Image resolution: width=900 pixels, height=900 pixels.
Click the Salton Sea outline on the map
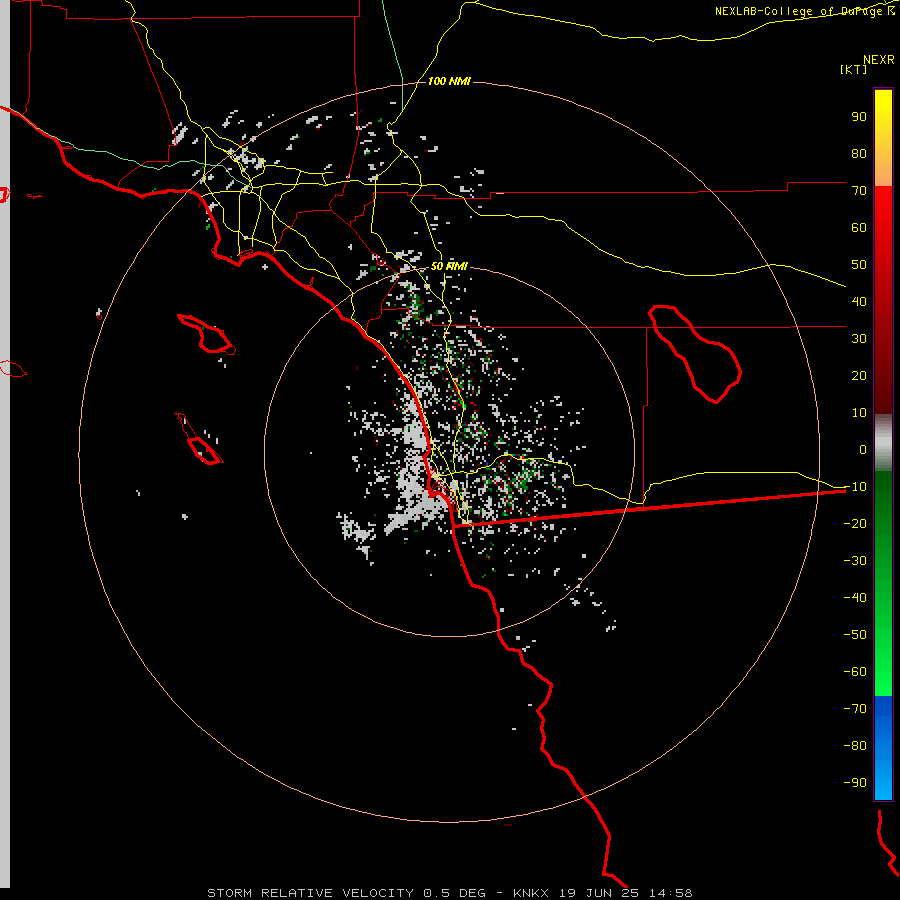pos(695,354)
